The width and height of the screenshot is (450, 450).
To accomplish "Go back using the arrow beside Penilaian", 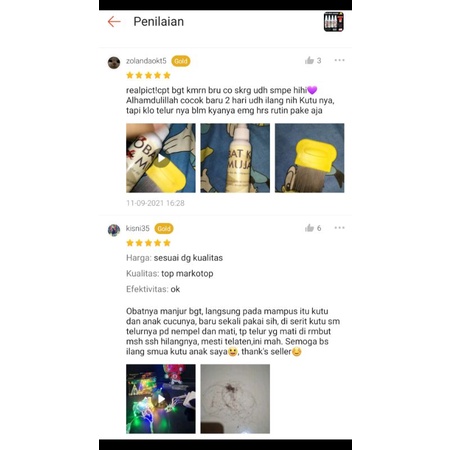I will pyautogui.click(x=114, y=22).
